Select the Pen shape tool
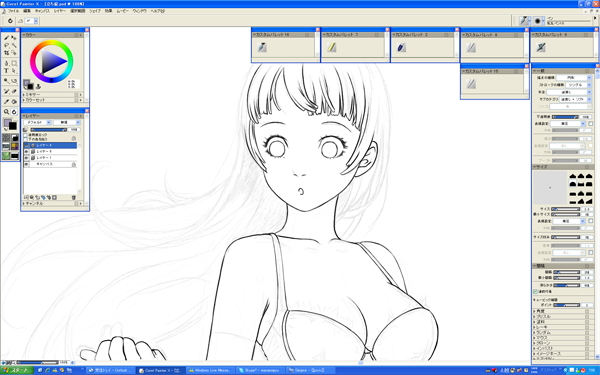 [x=7, y=63]
